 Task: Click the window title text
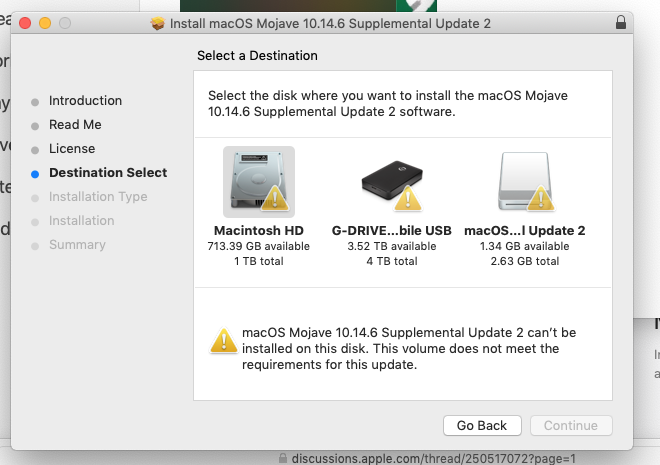point(330,24)
